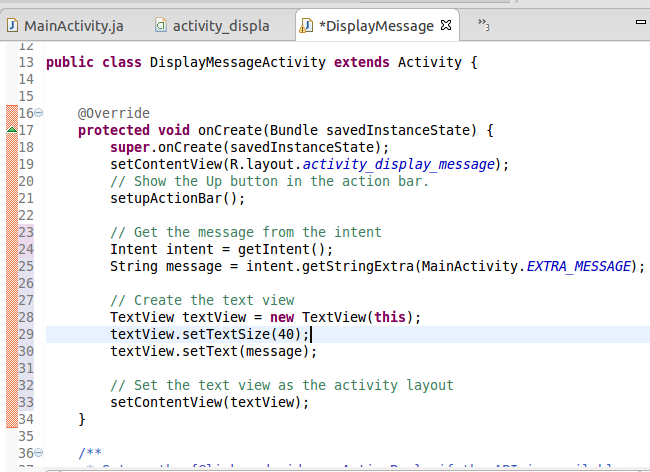The image size is (650, 472).
Task: Click the EXTRA_MESSAGE constant
Action: 578,266
